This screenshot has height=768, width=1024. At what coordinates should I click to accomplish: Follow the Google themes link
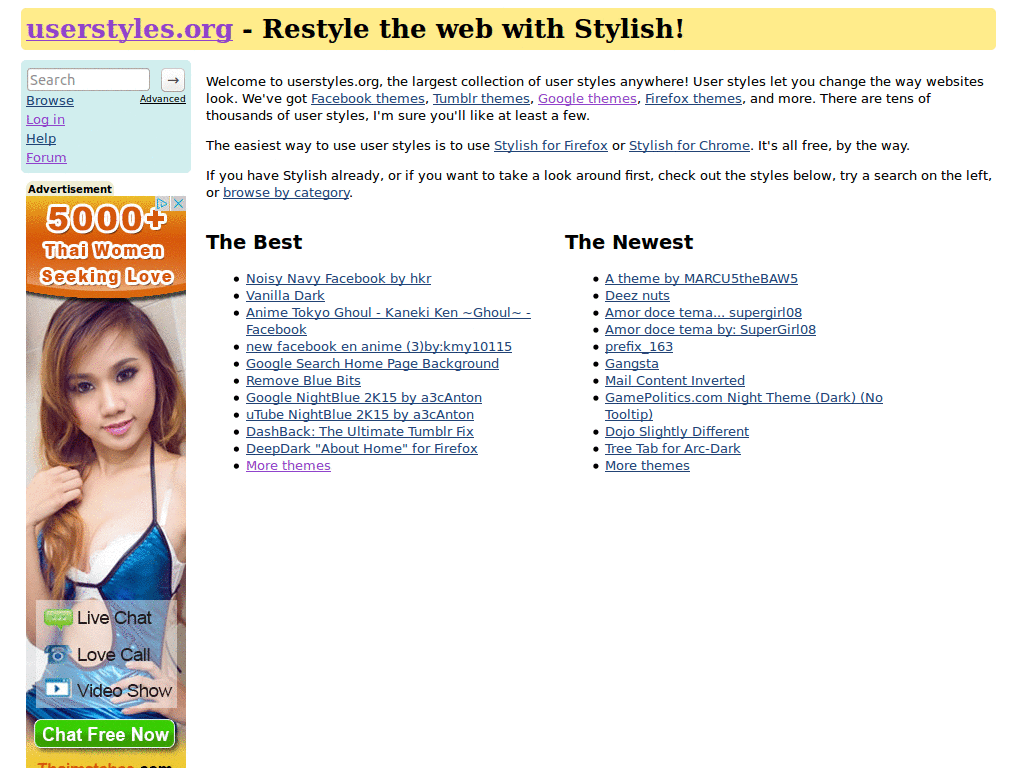click(x=587, y=99)
